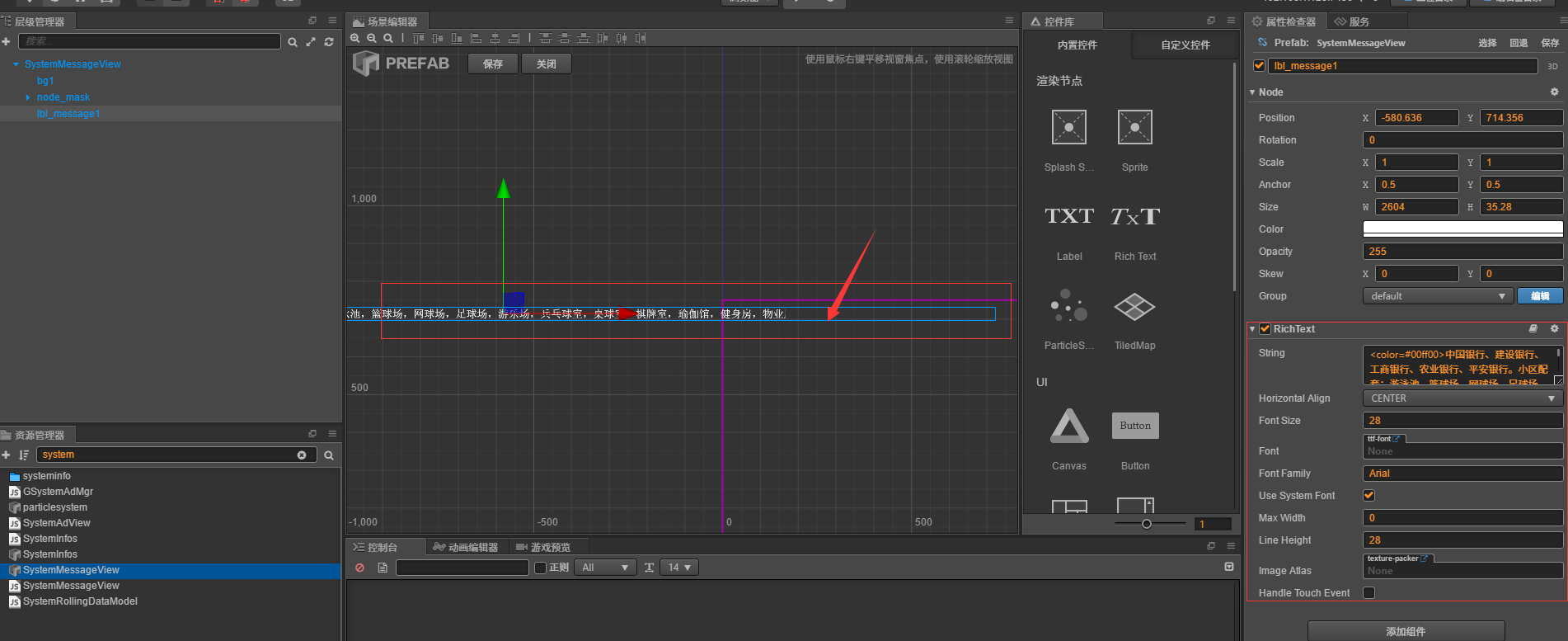This screenshot has height=641, width=1568.
Task: Click the align bottom edges icon
Action: [x=457, y=38]
